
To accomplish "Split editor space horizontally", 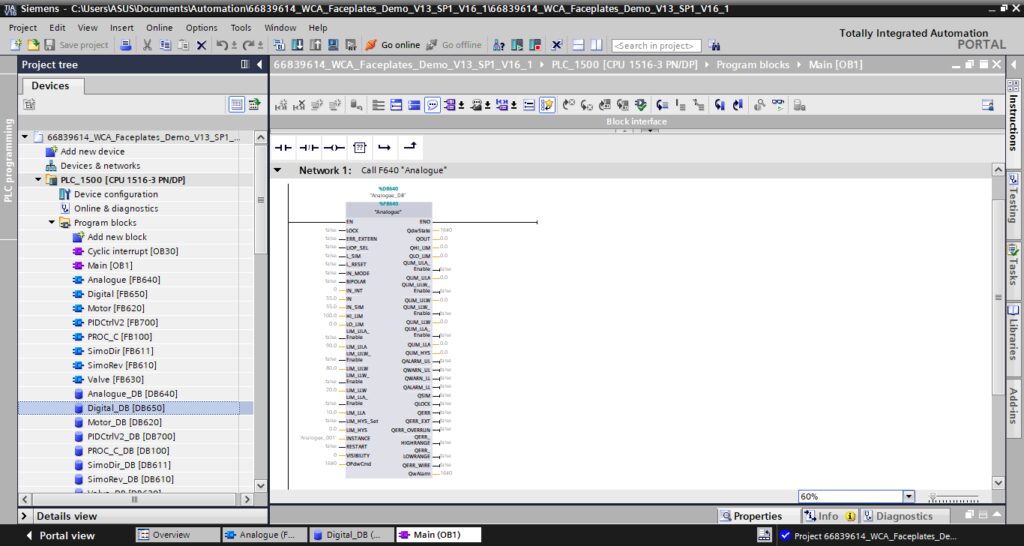I will click(x=578, y=45).
